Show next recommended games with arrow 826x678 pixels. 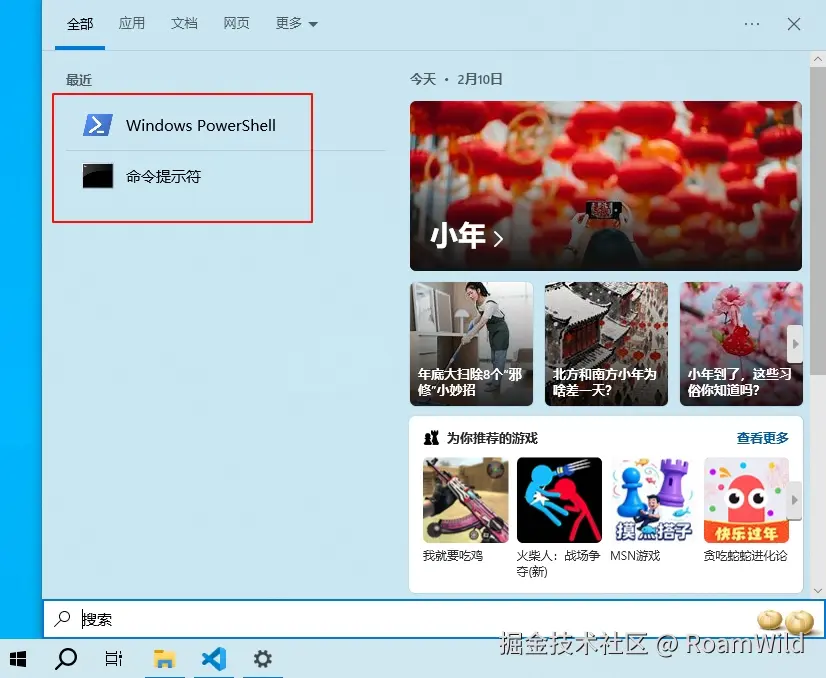(794, 499)
